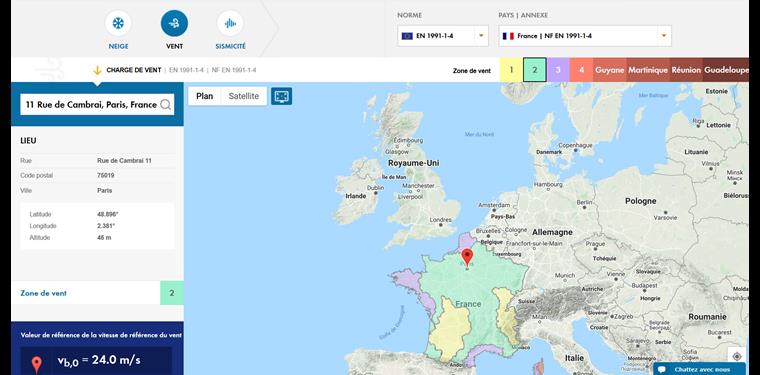
Task: Click the red location pin on Paris
Action: [467, 257]
